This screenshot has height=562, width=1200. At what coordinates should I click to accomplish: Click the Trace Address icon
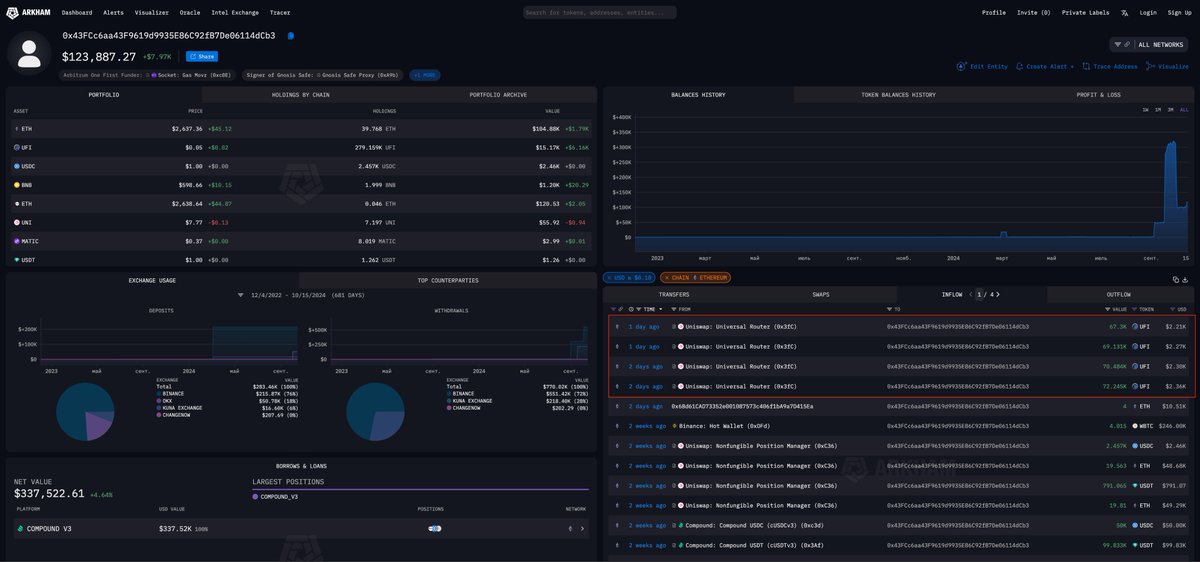[1086, 66]
